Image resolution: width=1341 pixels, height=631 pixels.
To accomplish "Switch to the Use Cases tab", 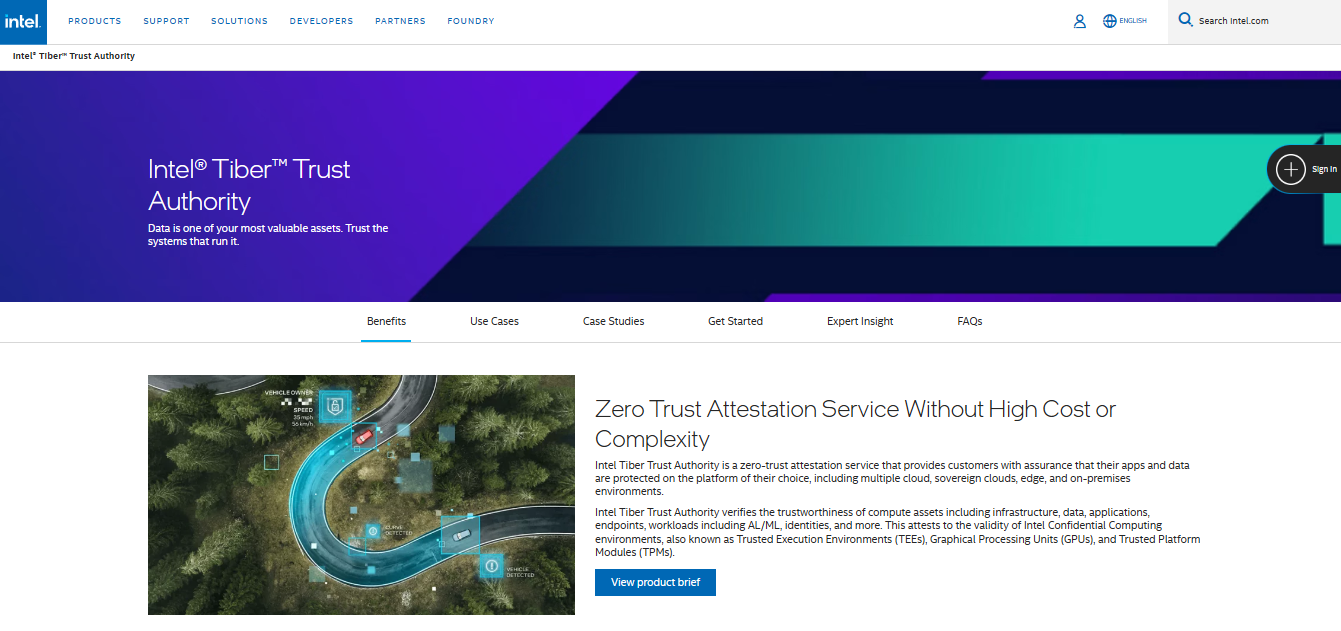I will (494, 321).
